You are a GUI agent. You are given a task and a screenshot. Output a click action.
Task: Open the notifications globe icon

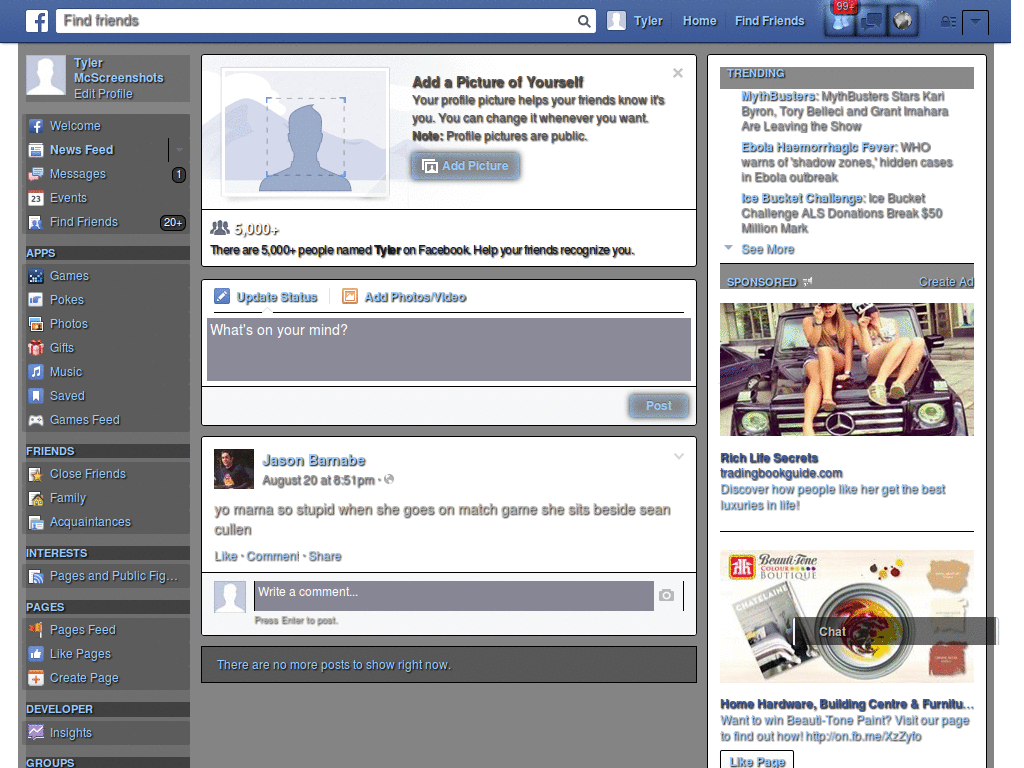coord(903,22)
